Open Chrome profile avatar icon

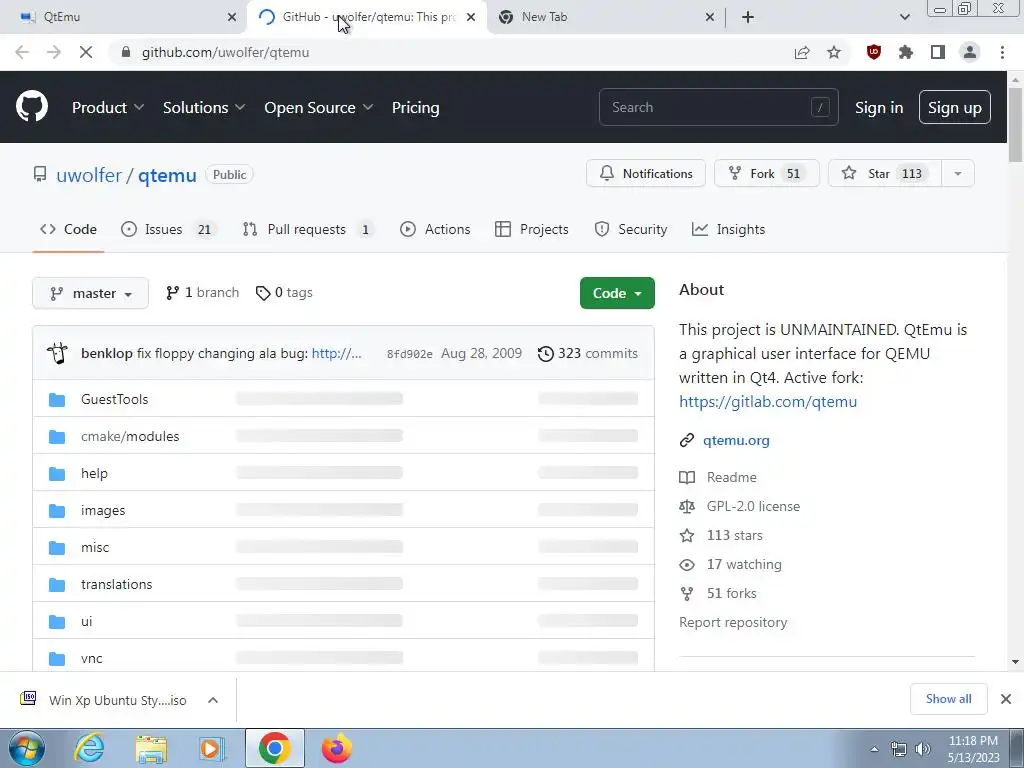point(970,52)
